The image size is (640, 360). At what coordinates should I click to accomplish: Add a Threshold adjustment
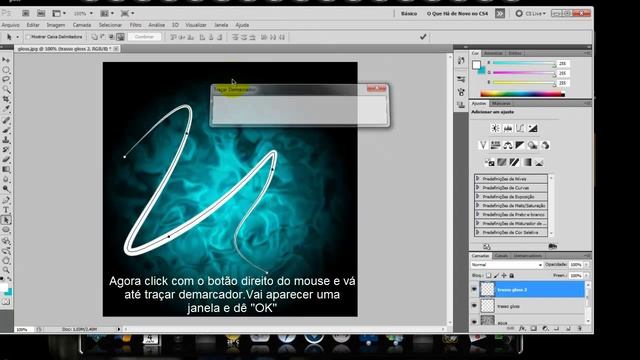pos(514,162)
